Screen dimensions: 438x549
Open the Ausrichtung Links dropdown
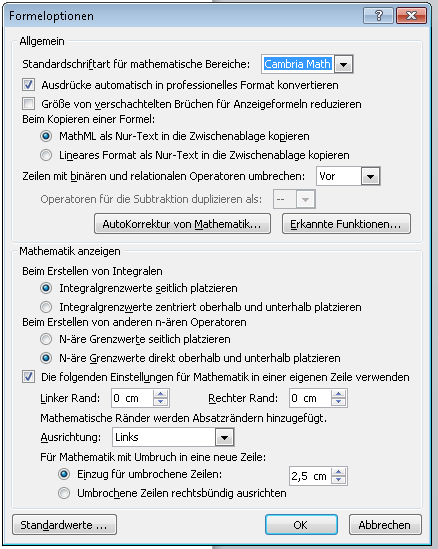(x=224, y=437)
